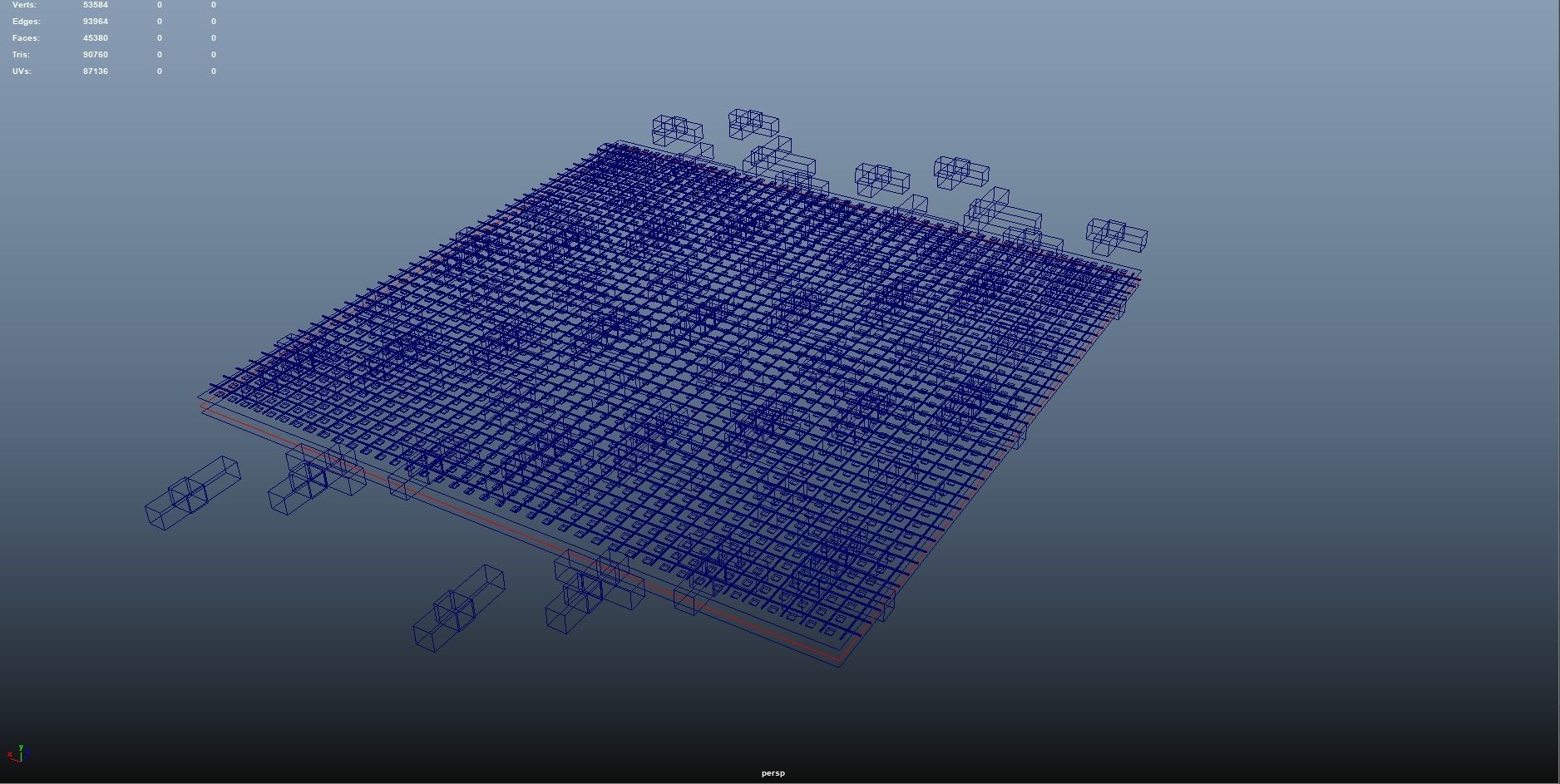The width and height of the screenshot is (1560, 784).
Task: Click the view axis orientation gizmo
Action: (x=18, y=753)
